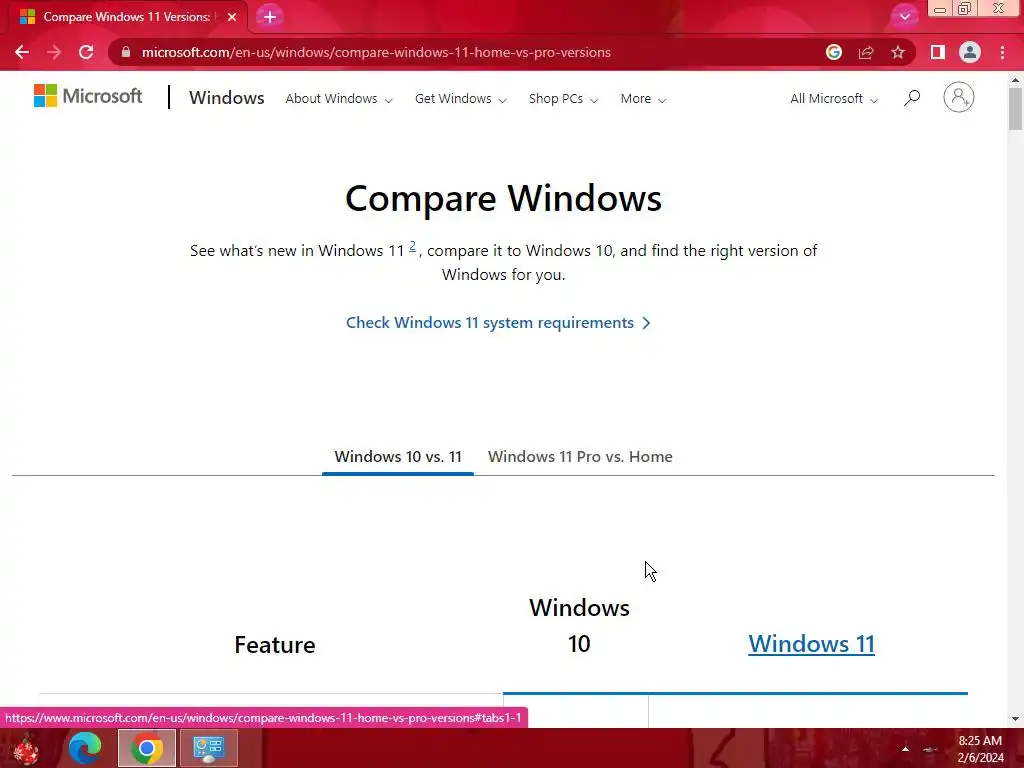Click footnote 2 superscript link
Image resolution: width=1024 pixels, height=768 pixels.
pyautogui.click(x=412, y=246)
